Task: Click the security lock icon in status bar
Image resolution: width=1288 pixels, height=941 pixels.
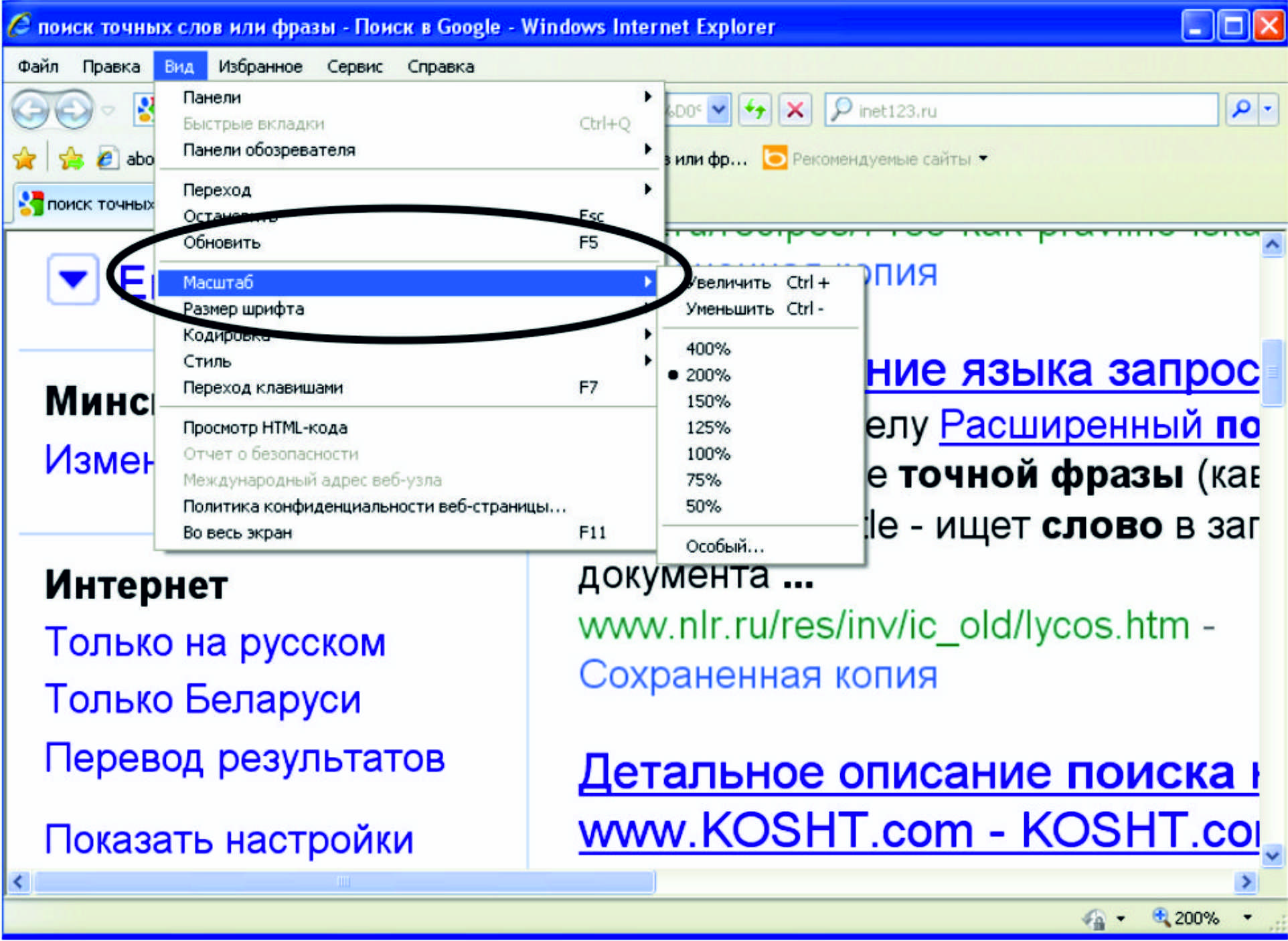Action: [1094, 918]
